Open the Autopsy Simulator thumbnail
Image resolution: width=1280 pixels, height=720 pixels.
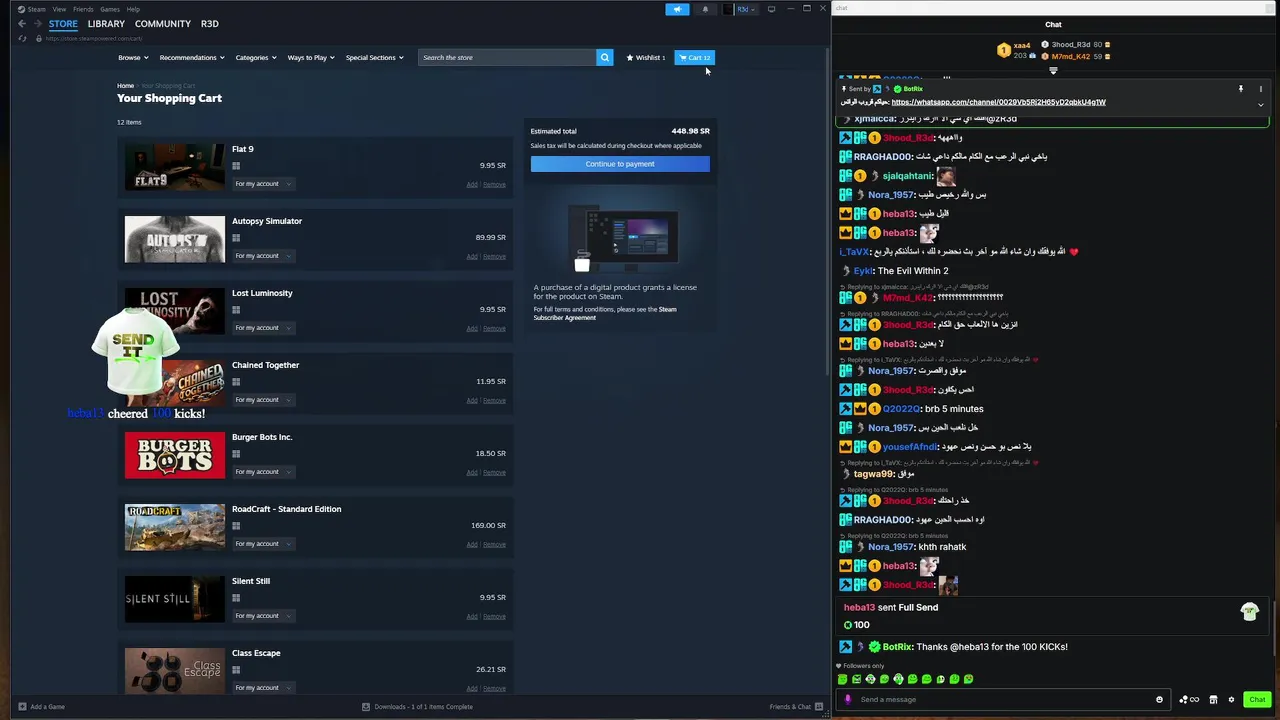[x=175, y=239]
